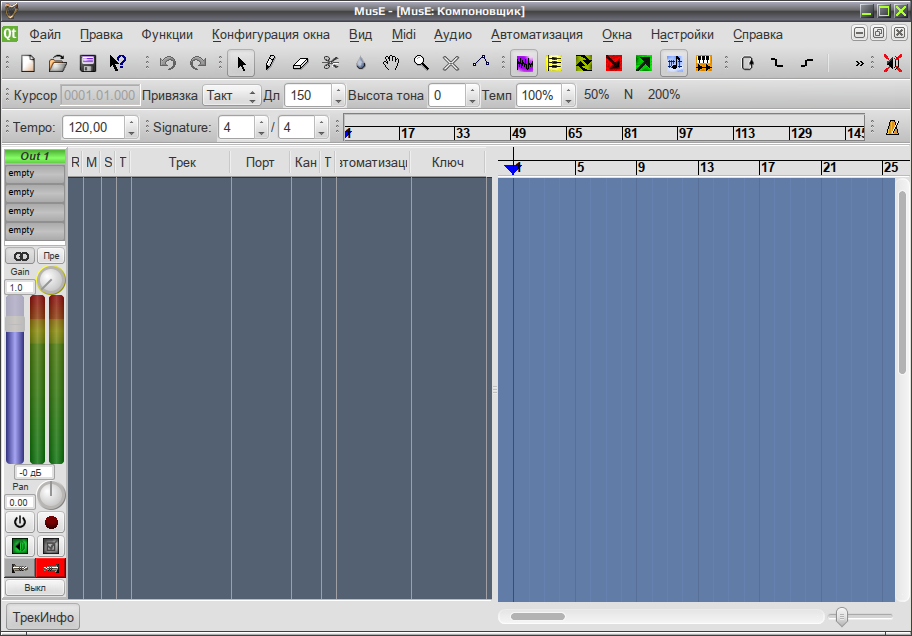
Task: Click the arranger horizontal scrollbar thumb
Action: pos(537,616)
